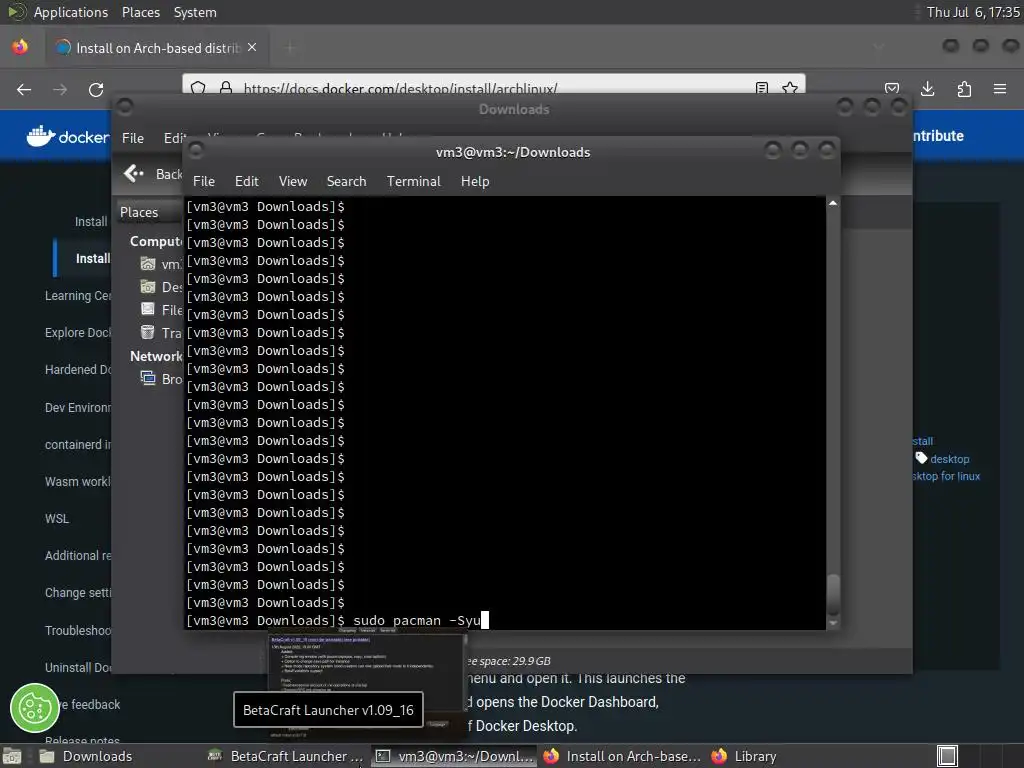Open the terminal Edit menu
The height and width of the screenshot is (768, 1024).
click(x=246, y=181)
